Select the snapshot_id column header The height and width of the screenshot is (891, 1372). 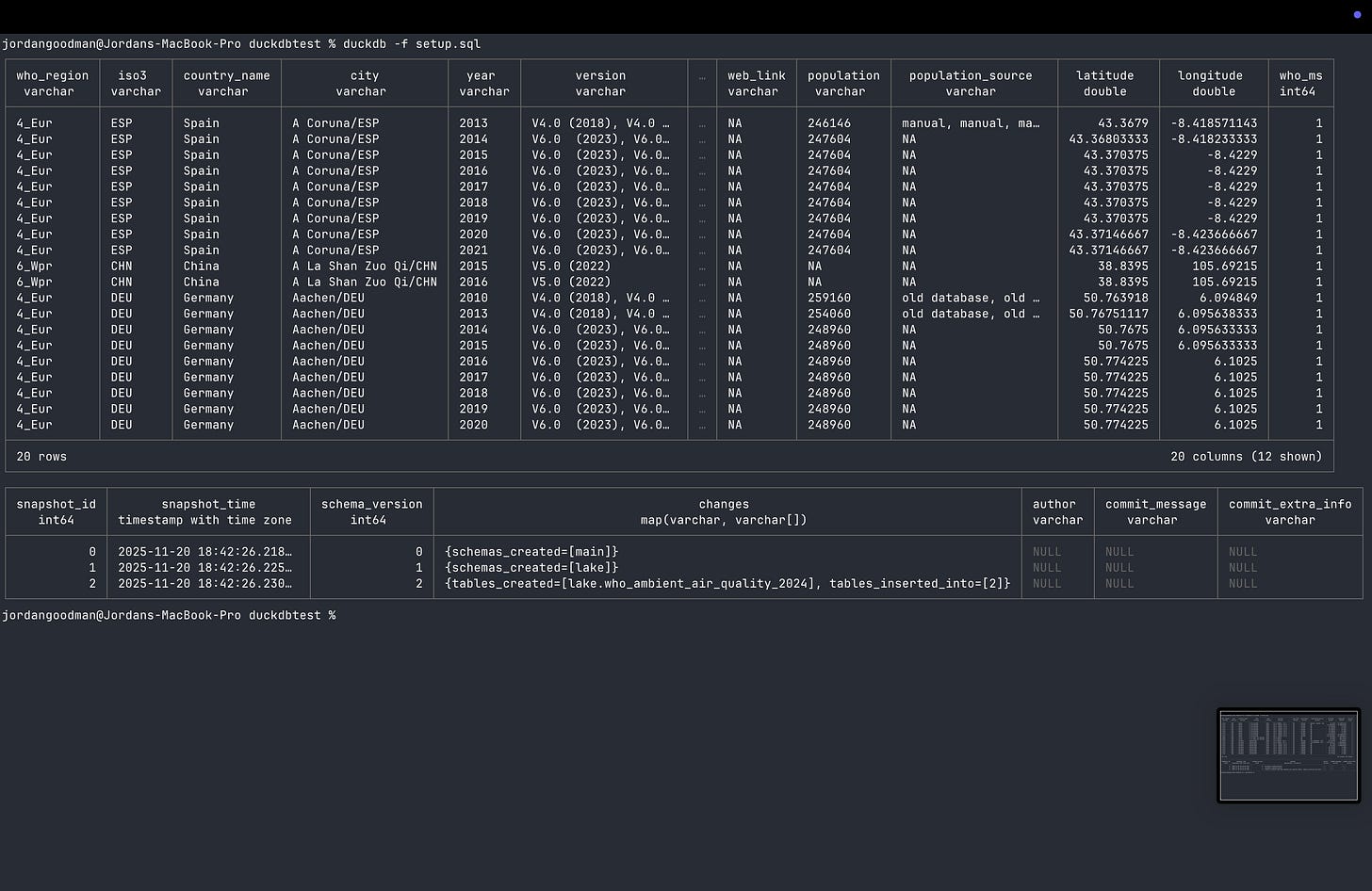(x=57, y=512)
